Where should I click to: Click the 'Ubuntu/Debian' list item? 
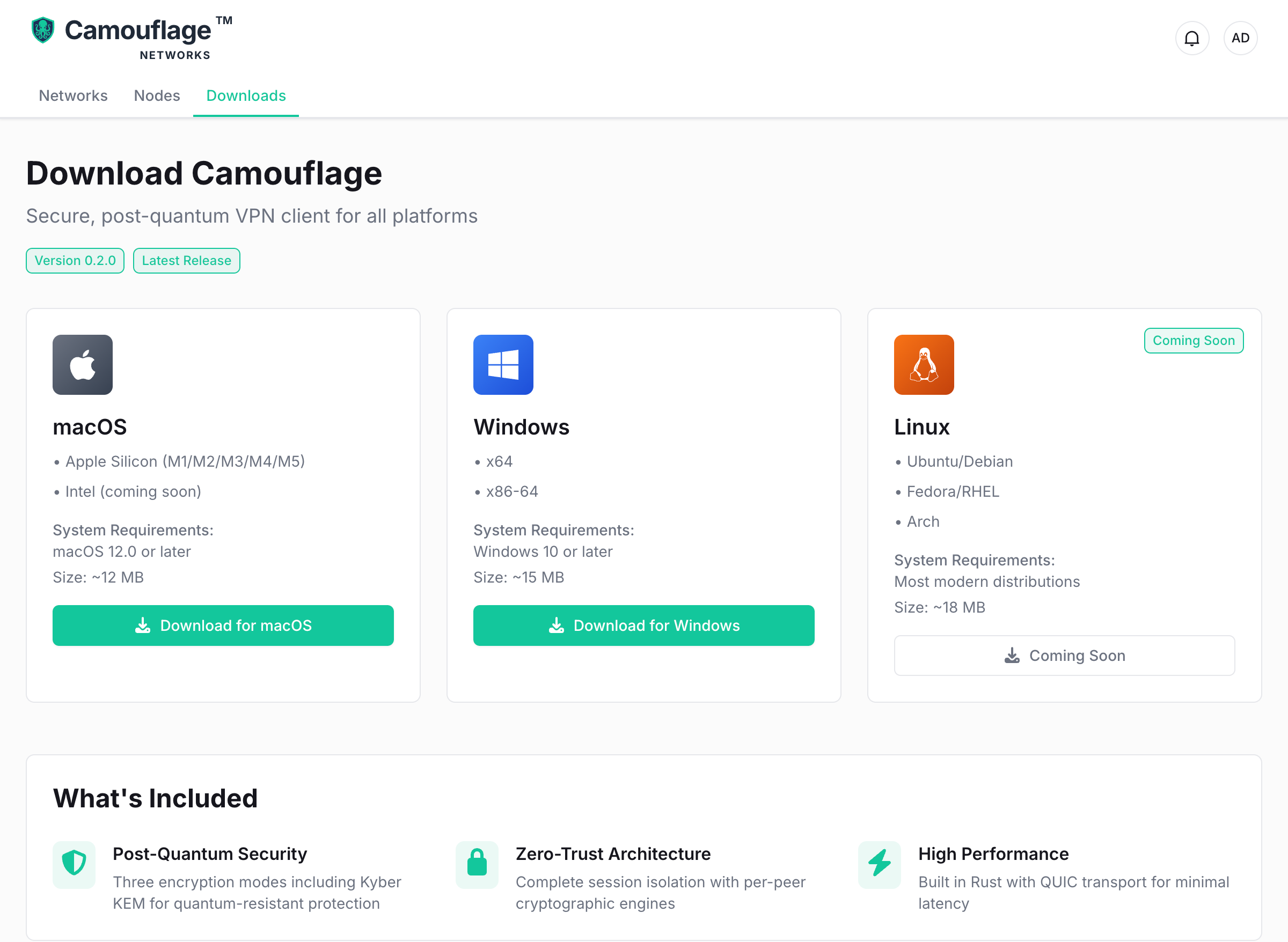coord(960,461)
